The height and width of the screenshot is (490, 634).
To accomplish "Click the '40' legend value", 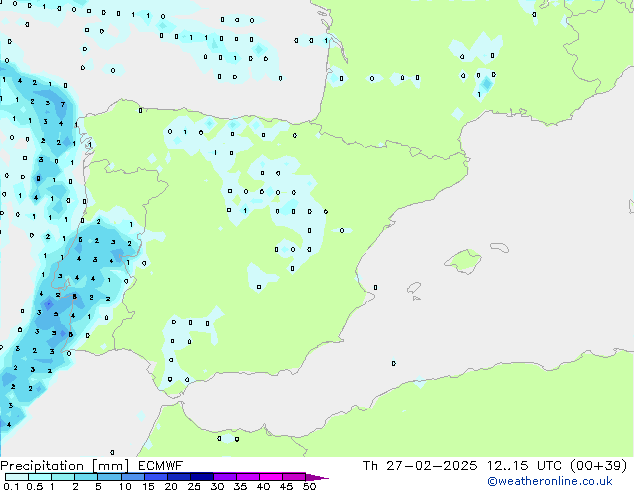I will pos(263,486).
